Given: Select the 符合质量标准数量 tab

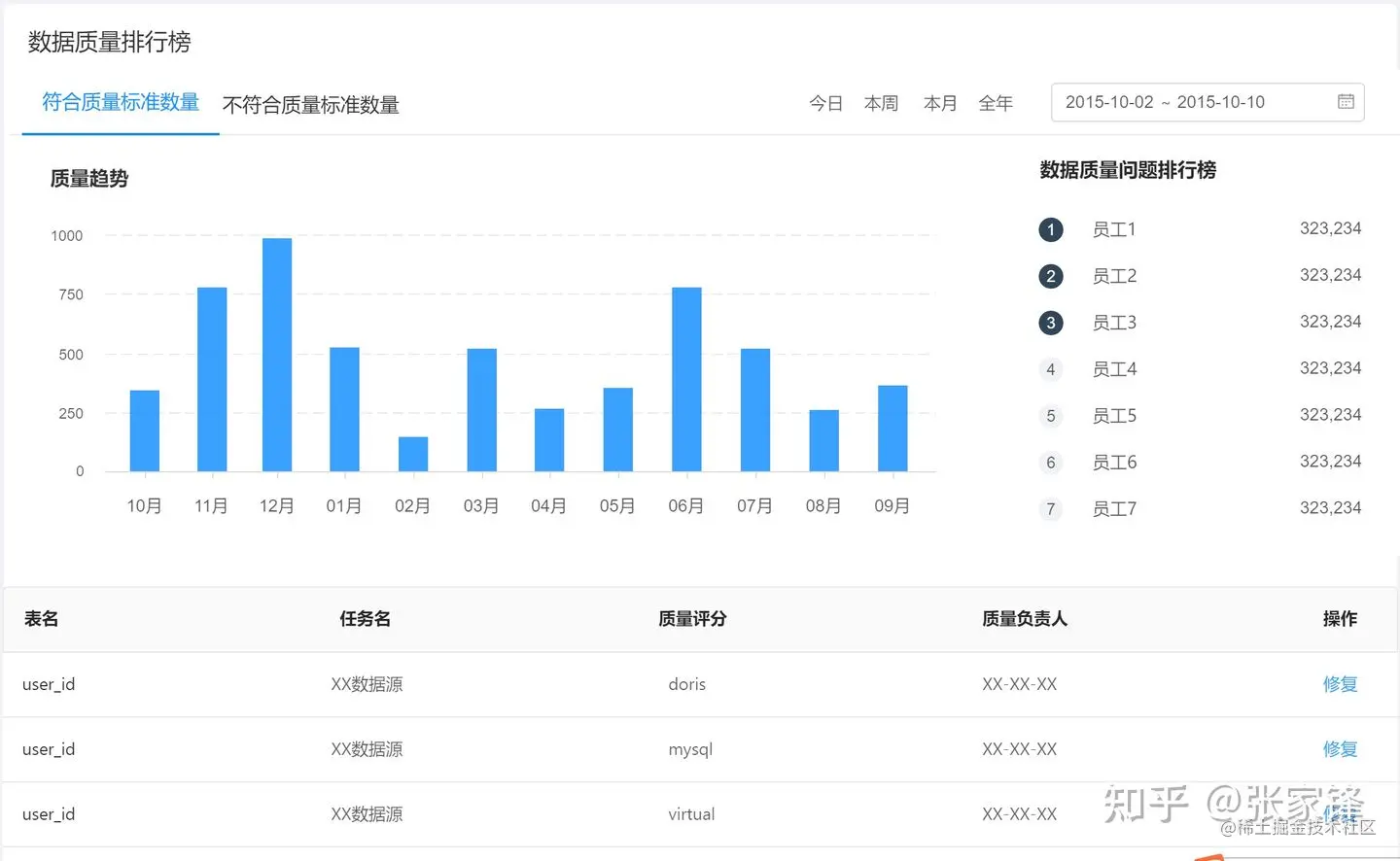Looking at the screenshot, I should (x=121, y=102).
